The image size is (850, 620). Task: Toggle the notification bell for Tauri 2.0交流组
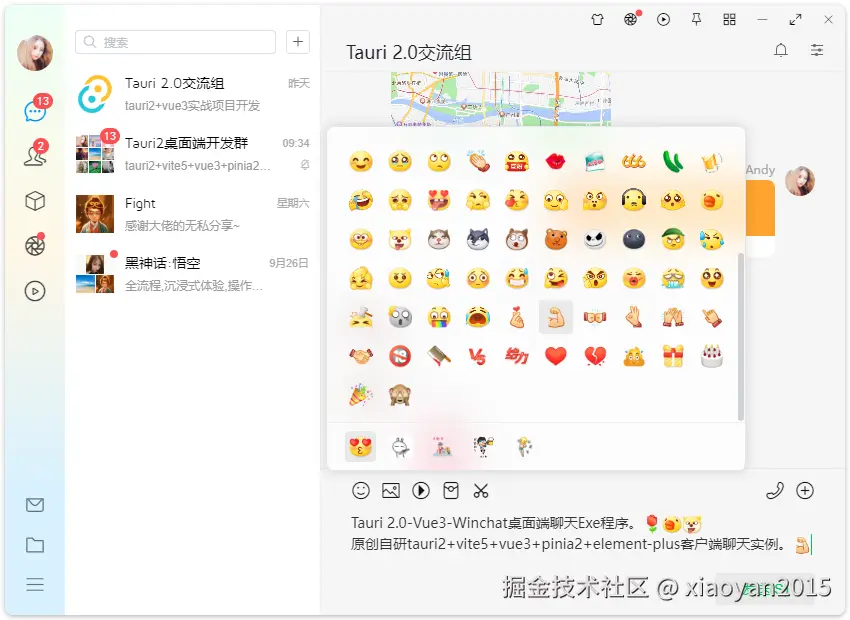pos(781,50)
